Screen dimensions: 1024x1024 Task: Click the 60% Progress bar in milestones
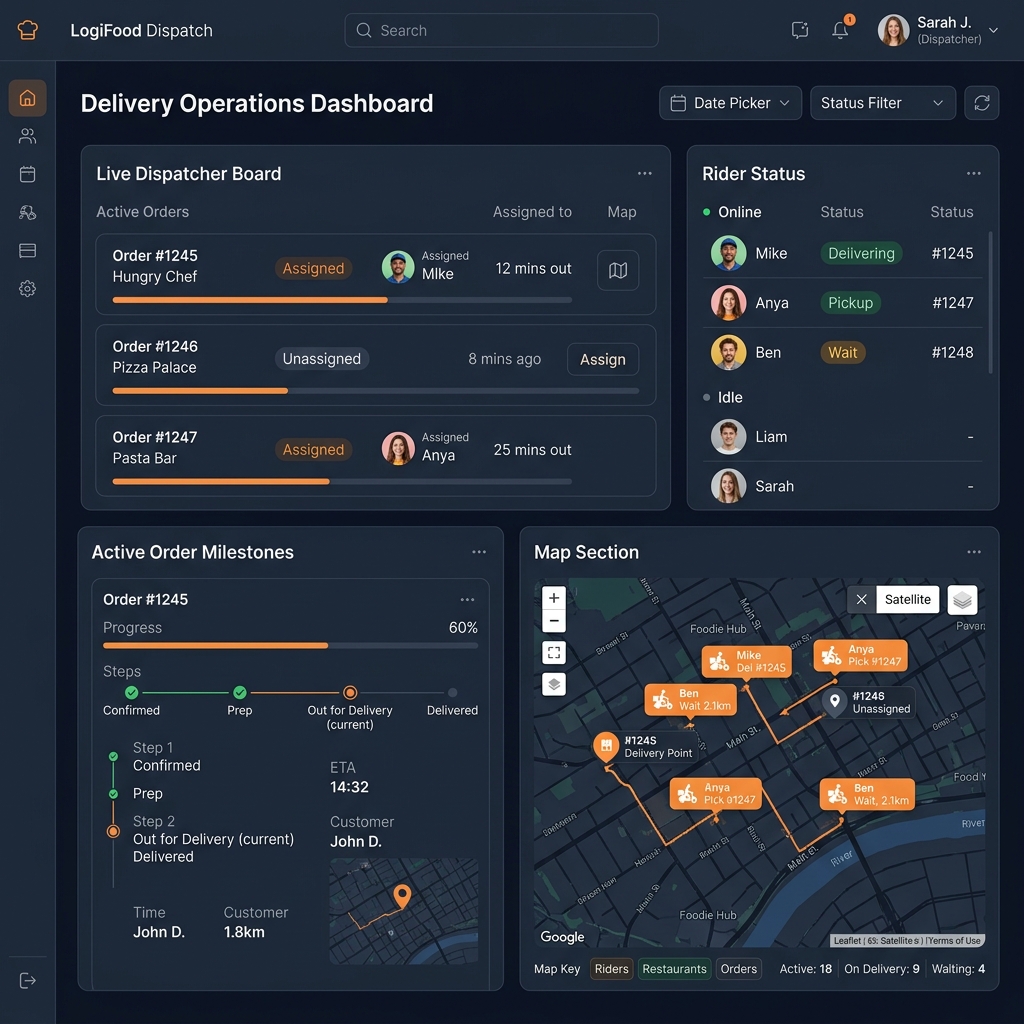click(x=291, y=646)
